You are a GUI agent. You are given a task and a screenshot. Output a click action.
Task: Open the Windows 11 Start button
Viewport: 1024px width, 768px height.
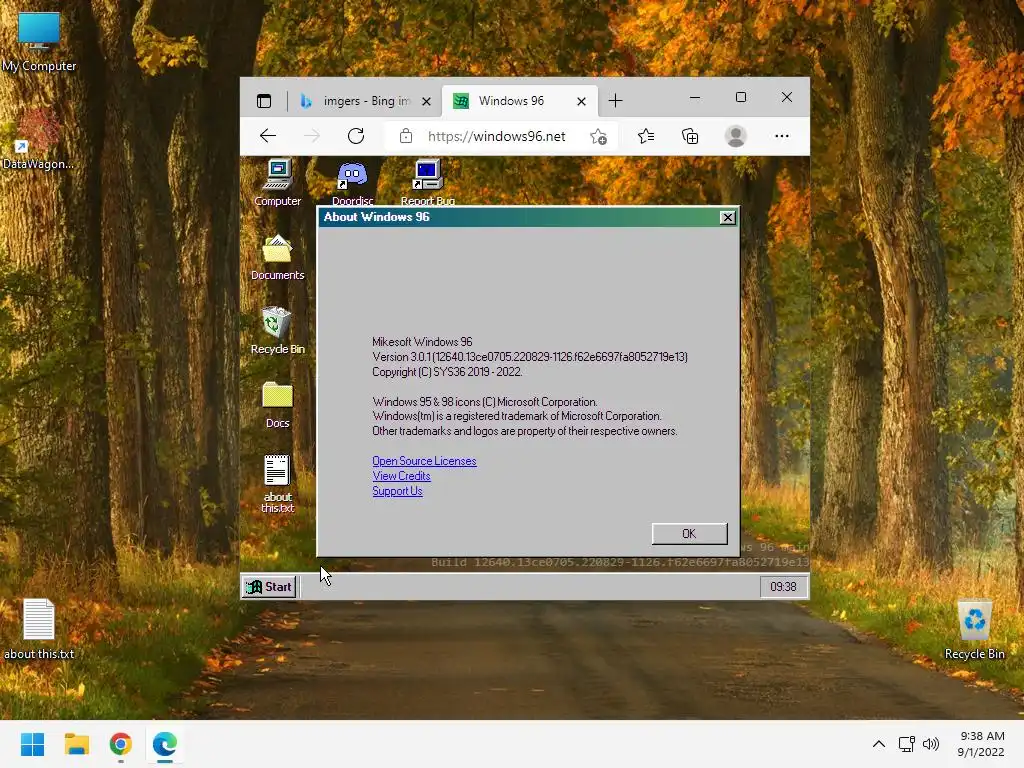click(x=32, y=744)
